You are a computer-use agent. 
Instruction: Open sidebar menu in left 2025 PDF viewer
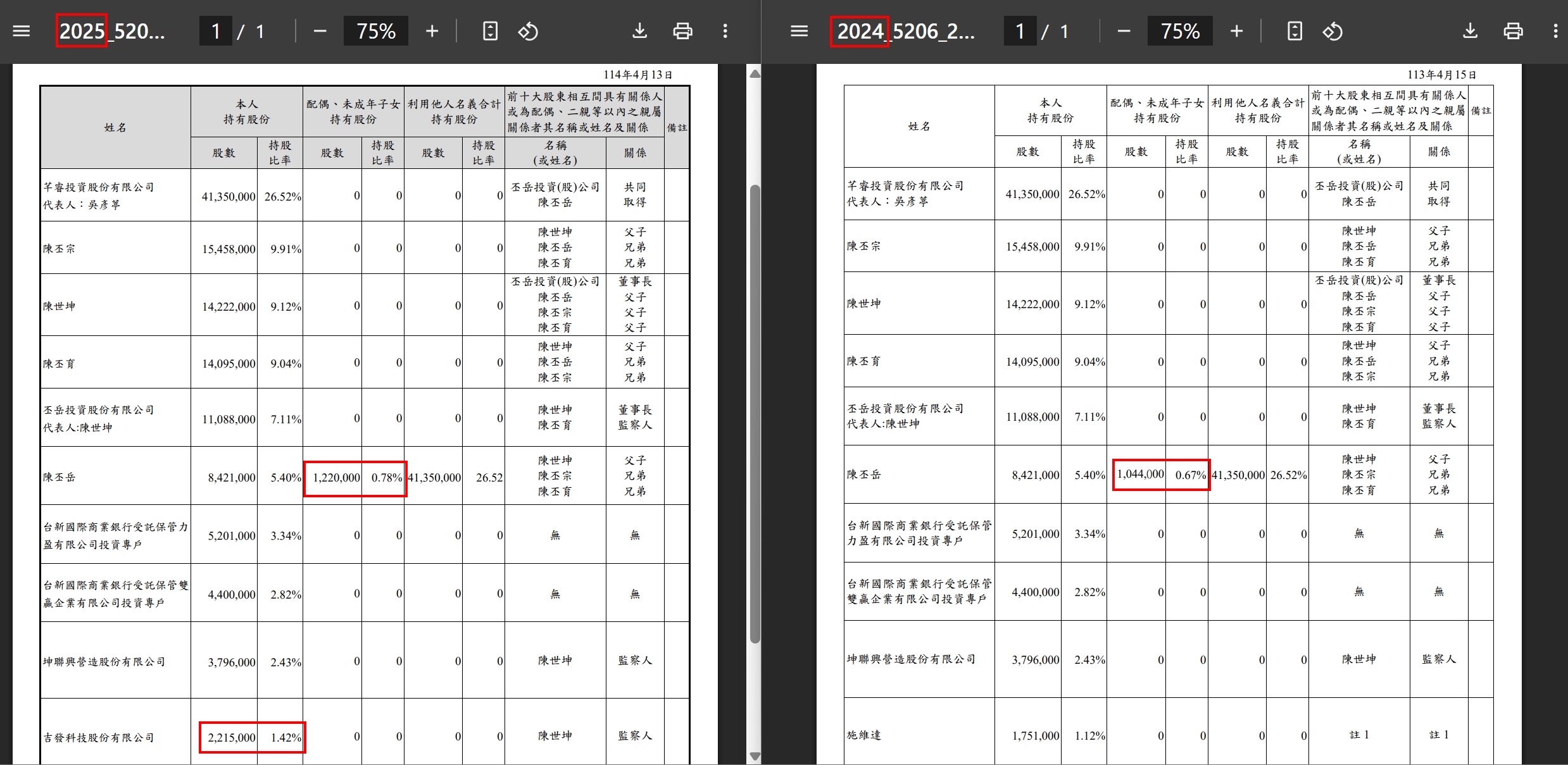point(22,31)
